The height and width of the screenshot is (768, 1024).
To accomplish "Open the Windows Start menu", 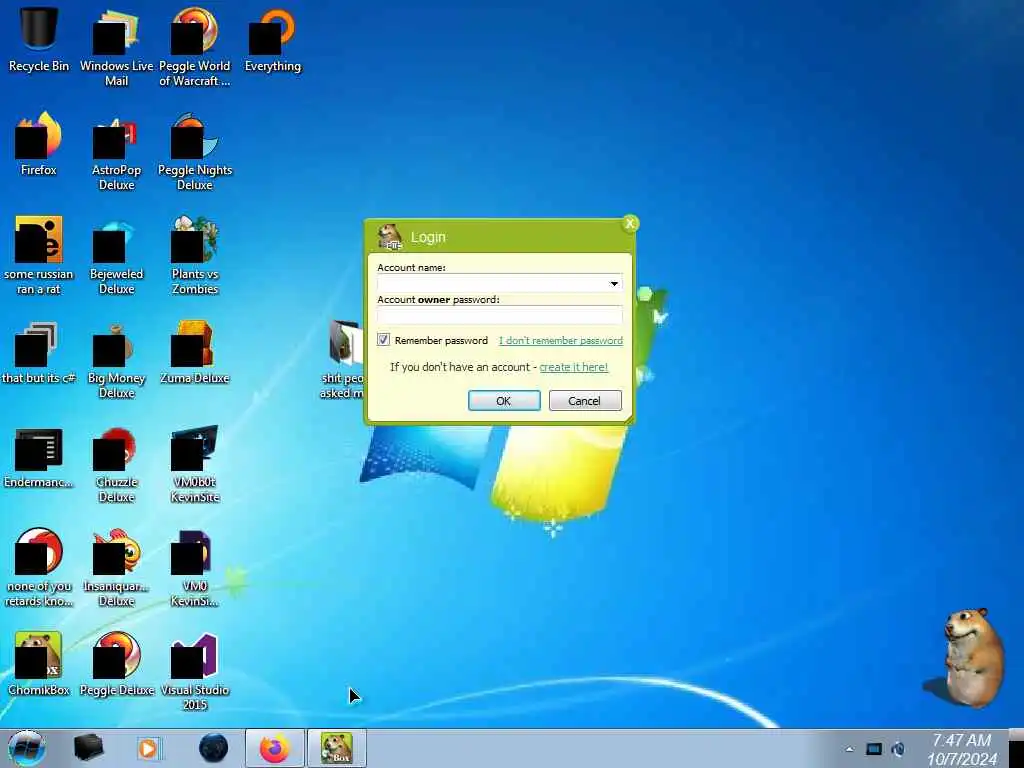I will pos(26,748).
